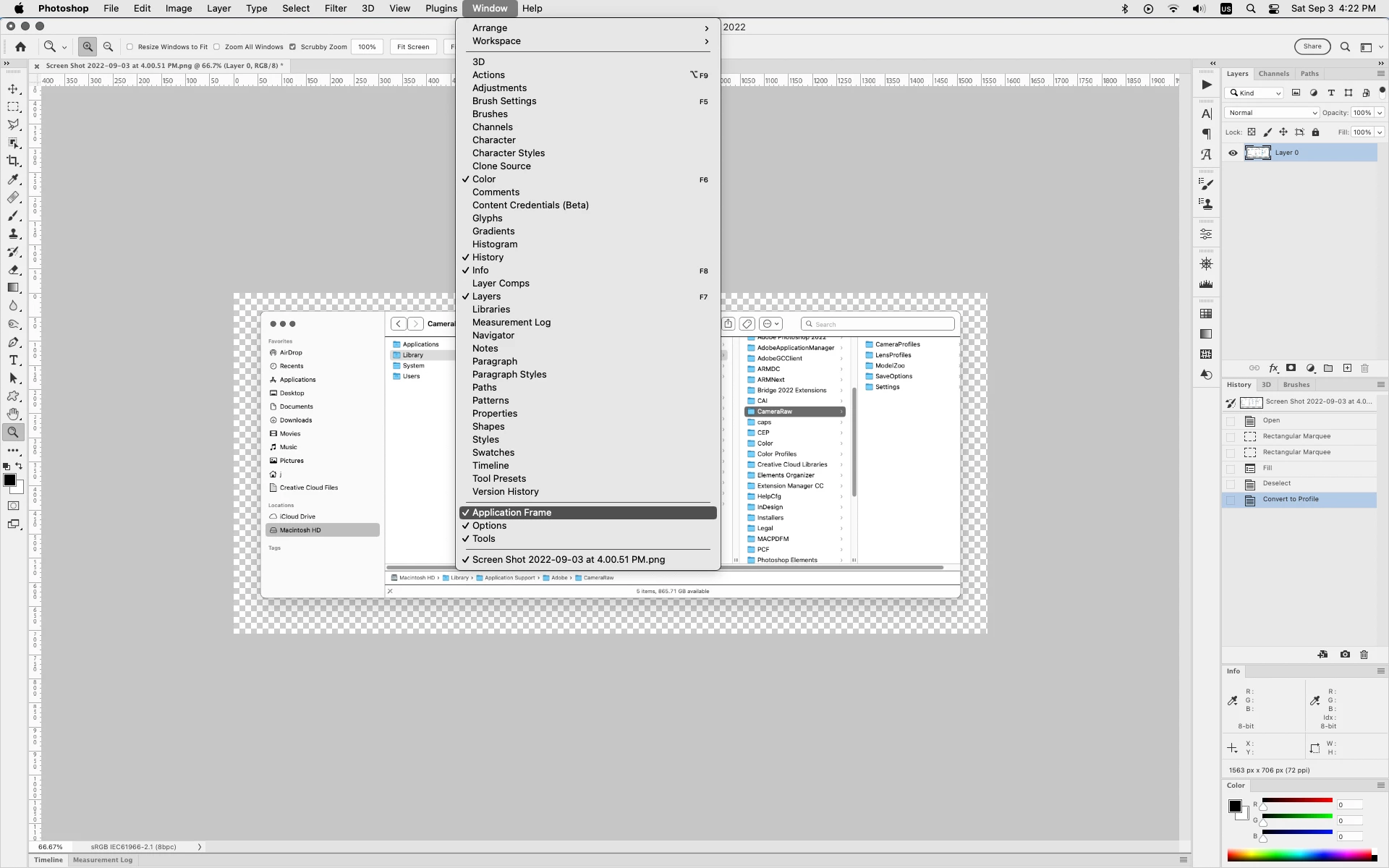This screenshot has height=868, width=1389.
Task: Select the Eraser tool
Action: point(13,270)
